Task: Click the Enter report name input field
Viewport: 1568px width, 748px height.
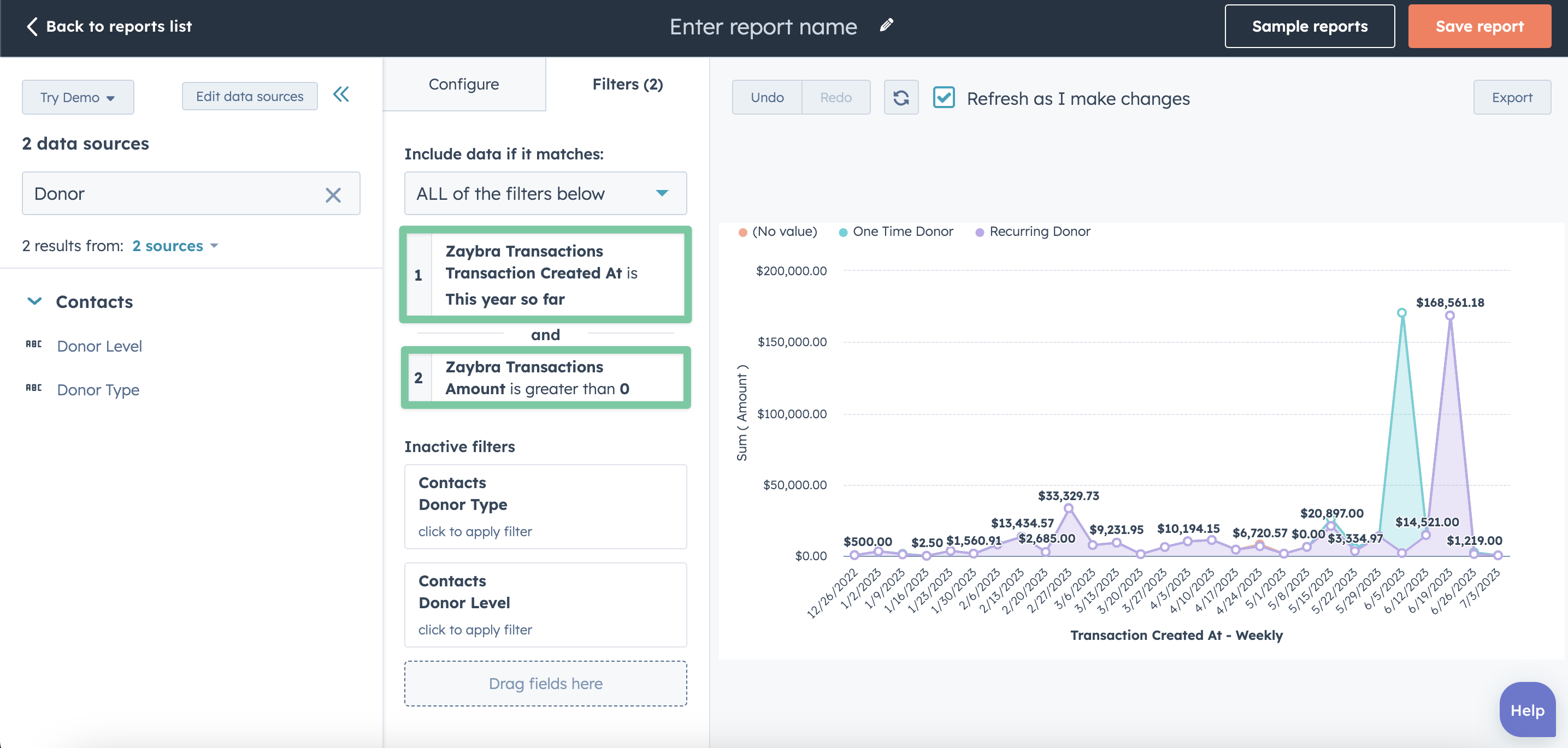Action: [x=762, y=26]
